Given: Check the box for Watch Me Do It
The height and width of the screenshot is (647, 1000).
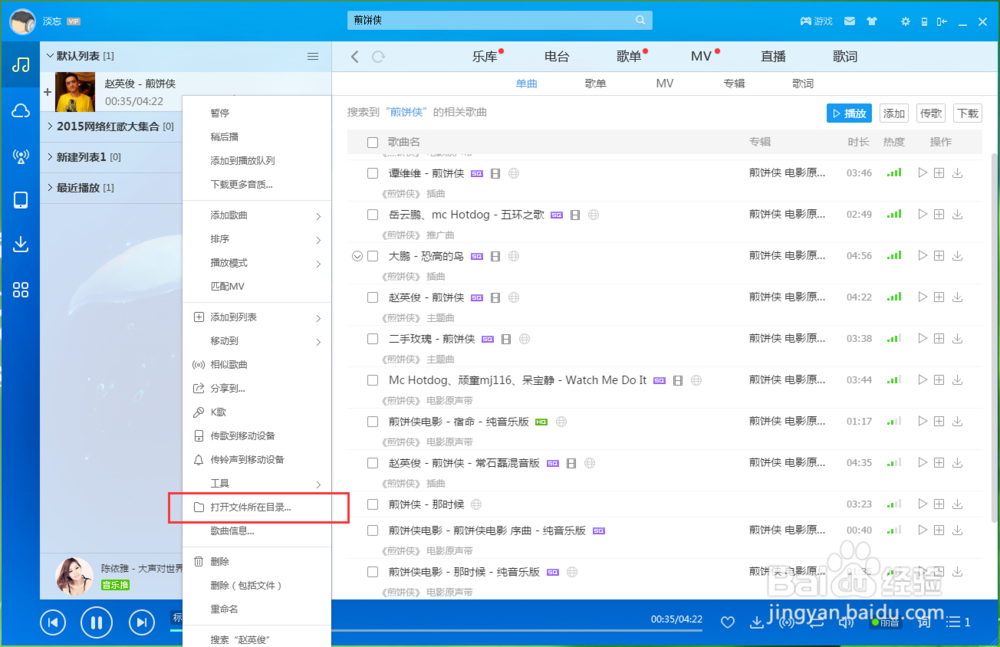Looking at the screenshot, I should point(372,380).
